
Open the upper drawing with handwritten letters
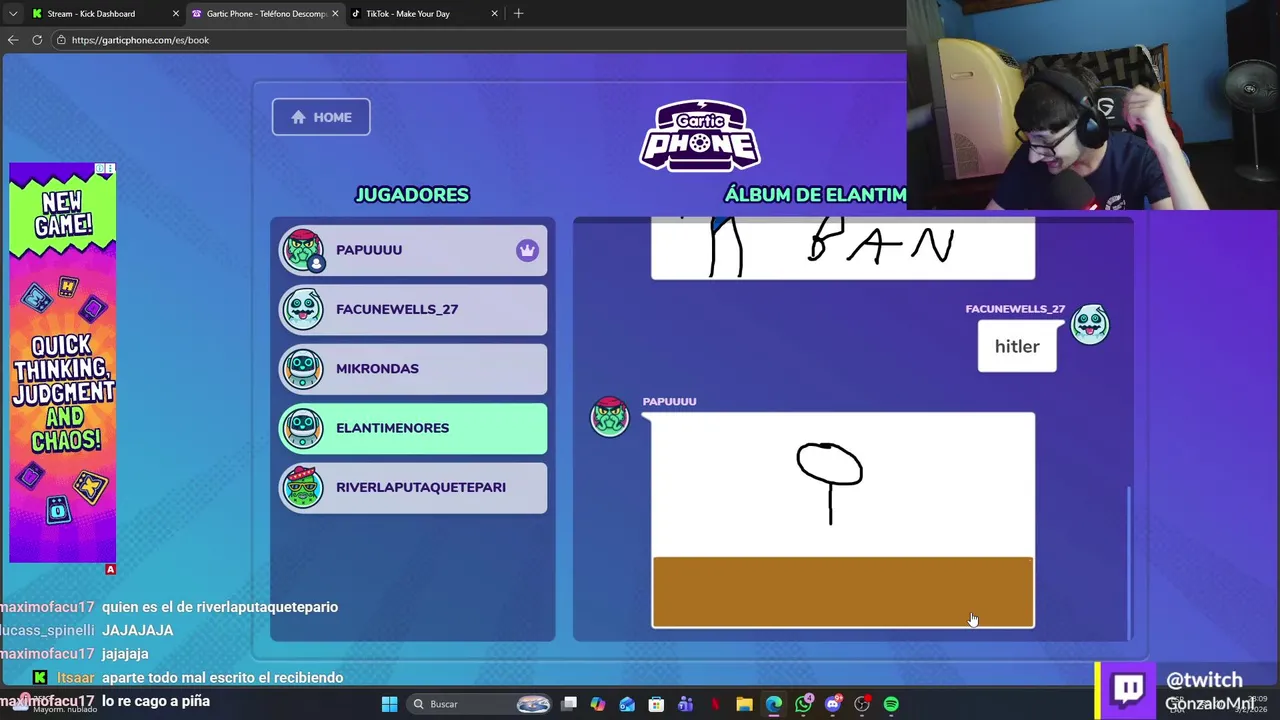point(843,249)
